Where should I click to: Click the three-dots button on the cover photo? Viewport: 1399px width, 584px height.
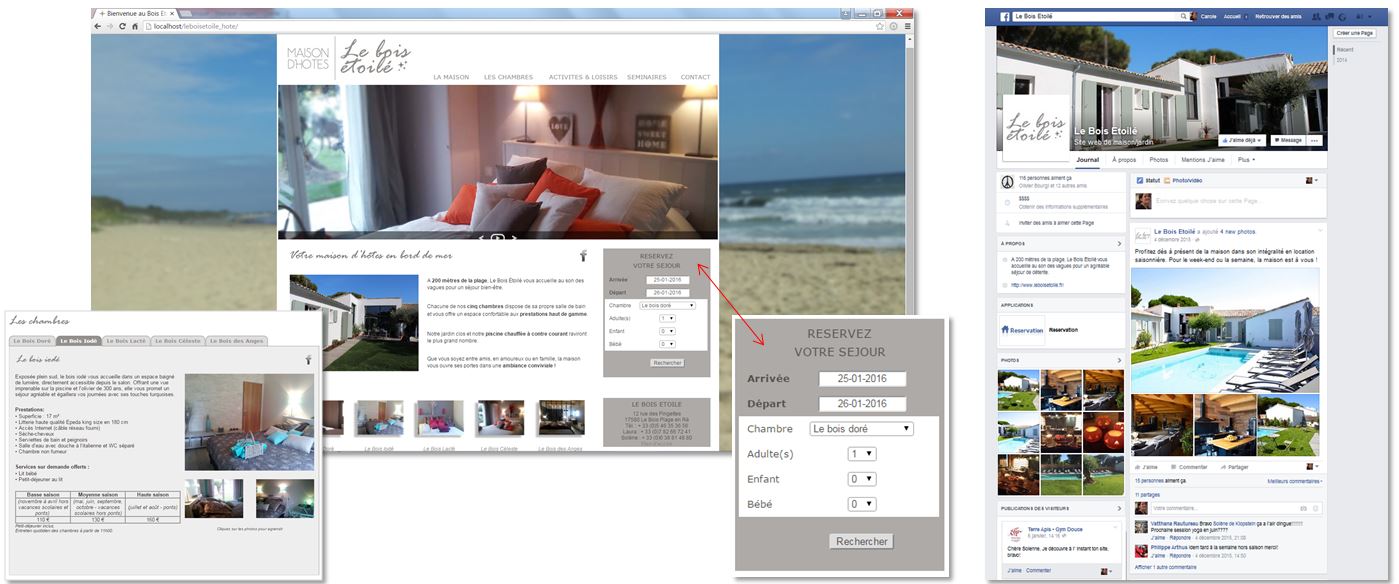click(x=1316, y=140)
